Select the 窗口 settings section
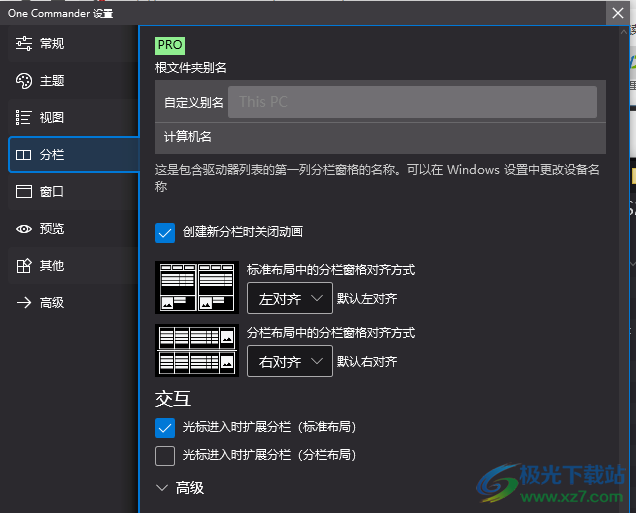Screen dimensions: 636x513 click(x=73, y=191)
